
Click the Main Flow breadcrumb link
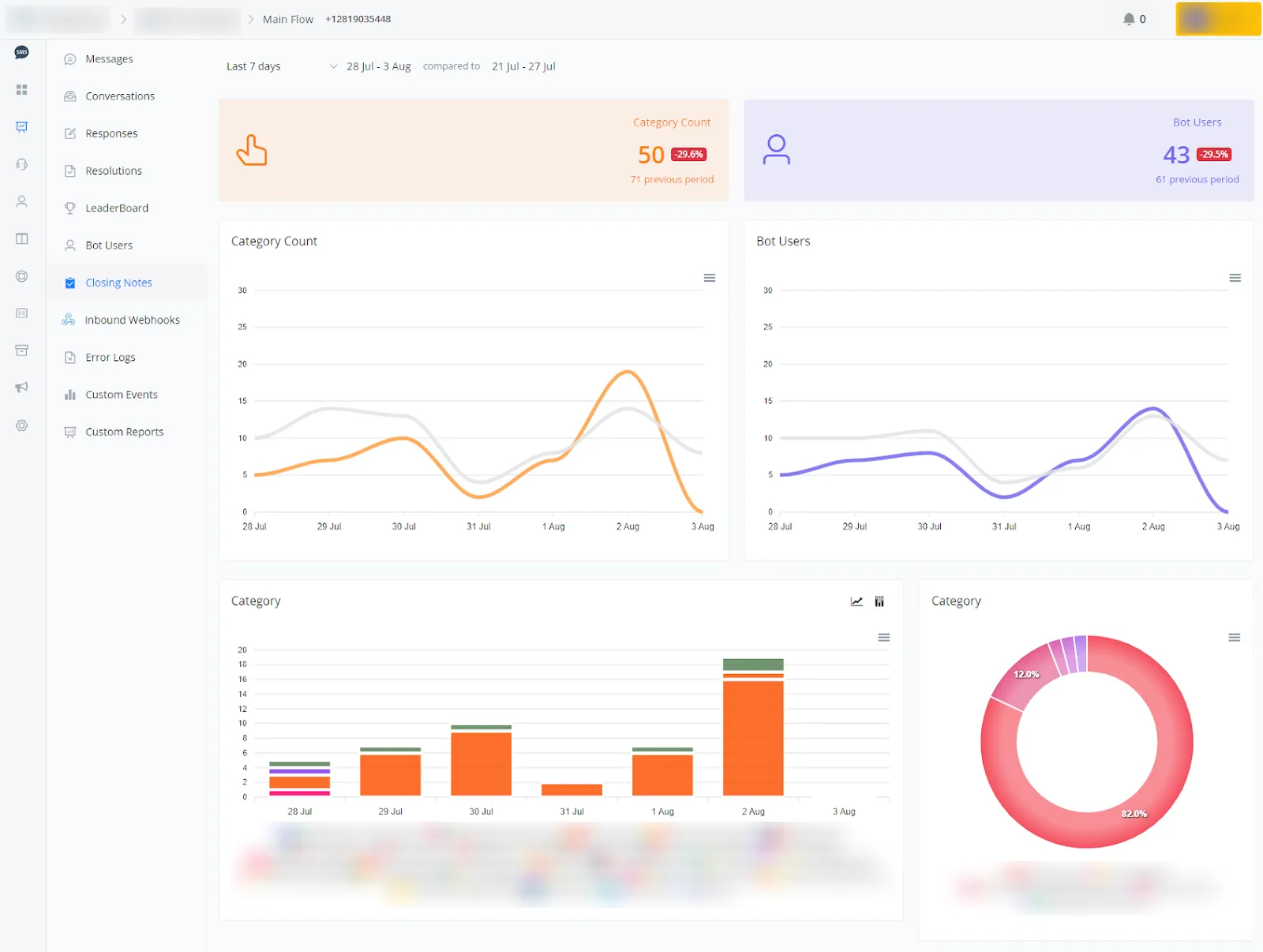click(288, 19)
